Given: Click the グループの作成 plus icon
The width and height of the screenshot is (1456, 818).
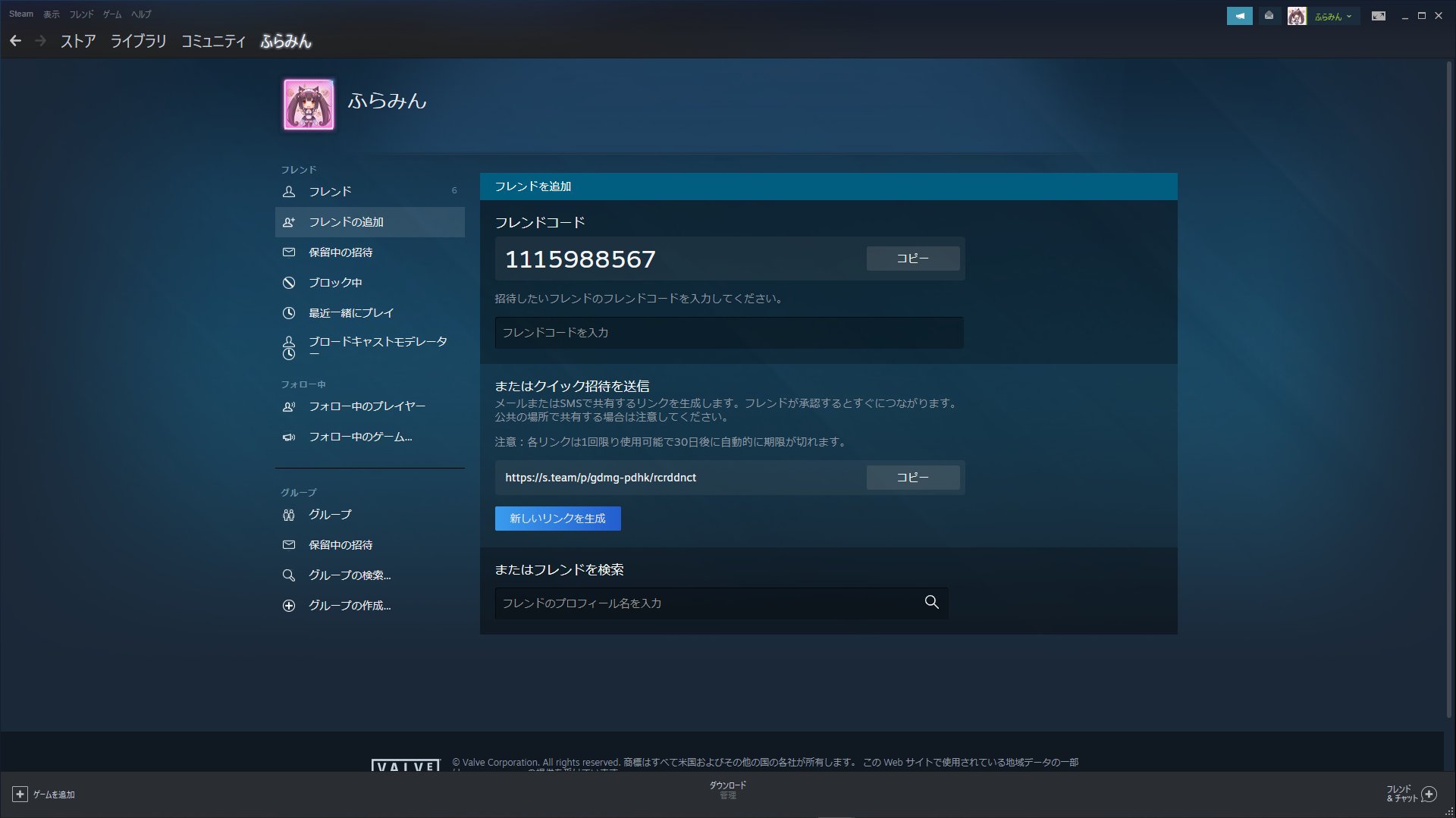Looking at the screenshot, I should pos(289,606).
